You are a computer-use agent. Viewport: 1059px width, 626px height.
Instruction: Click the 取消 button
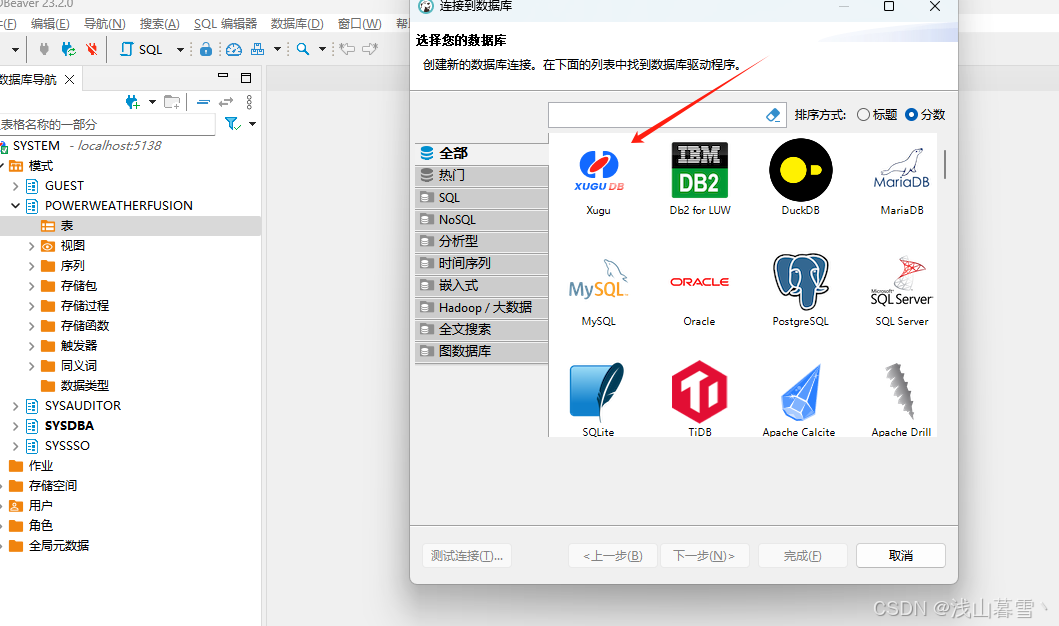tap(901, 556)
